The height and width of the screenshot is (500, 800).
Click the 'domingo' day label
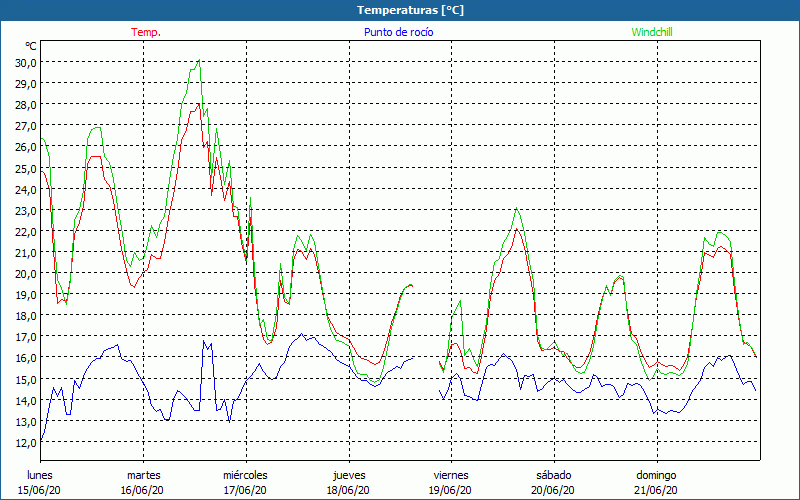pos(656,476)
